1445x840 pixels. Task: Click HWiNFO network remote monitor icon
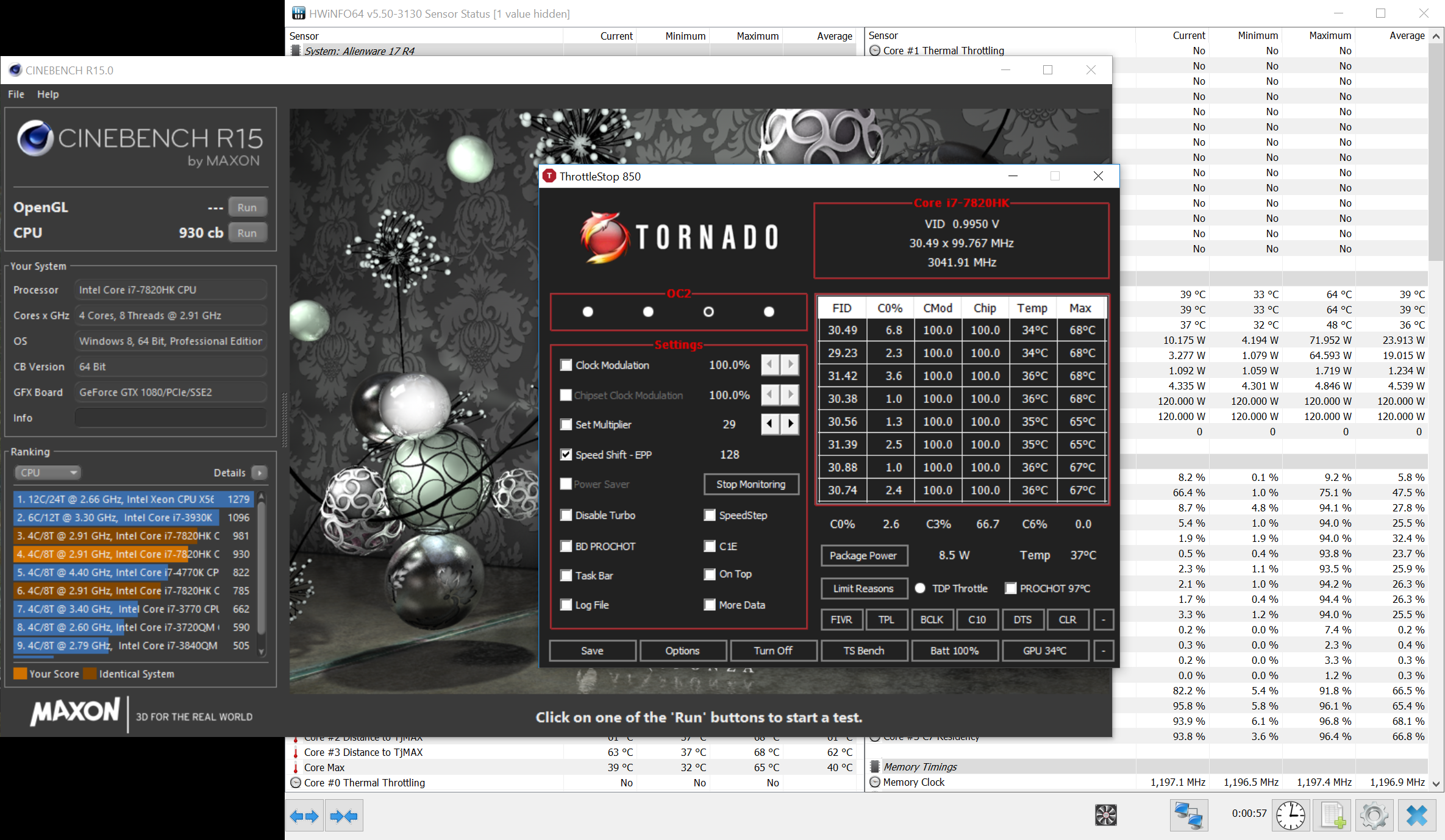[x=1188, y=815]
